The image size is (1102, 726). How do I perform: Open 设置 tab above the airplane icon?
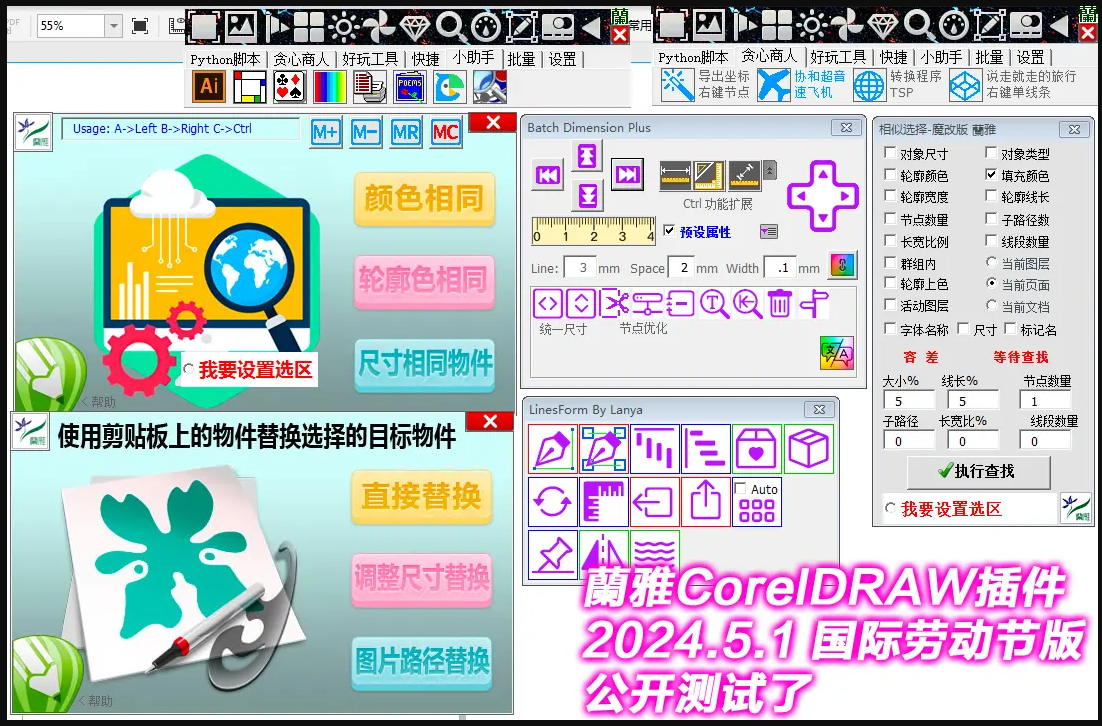click(1030, 57)
